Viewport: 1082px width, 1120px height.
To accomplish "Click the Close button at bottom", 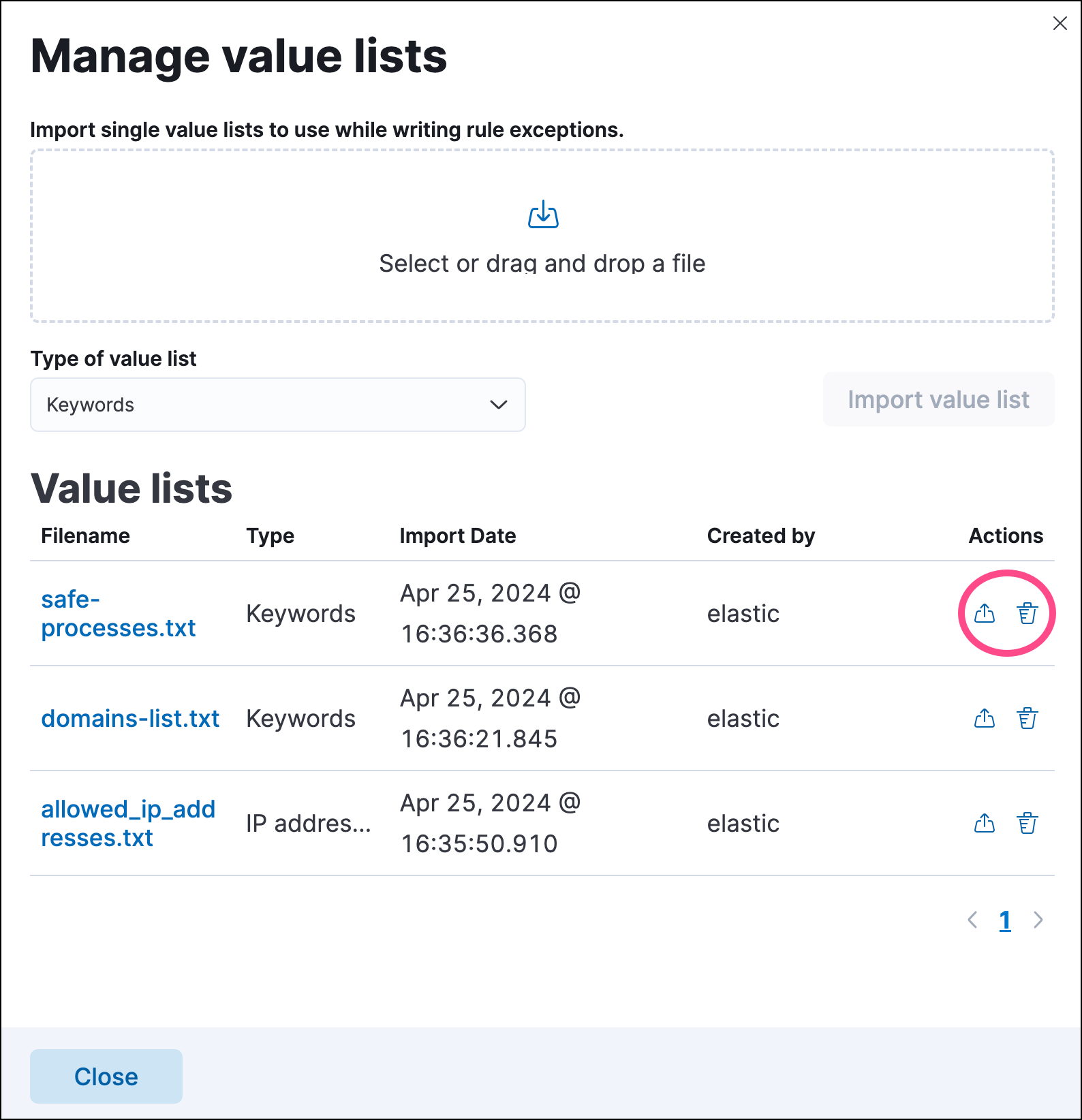I will (106, 1076).
